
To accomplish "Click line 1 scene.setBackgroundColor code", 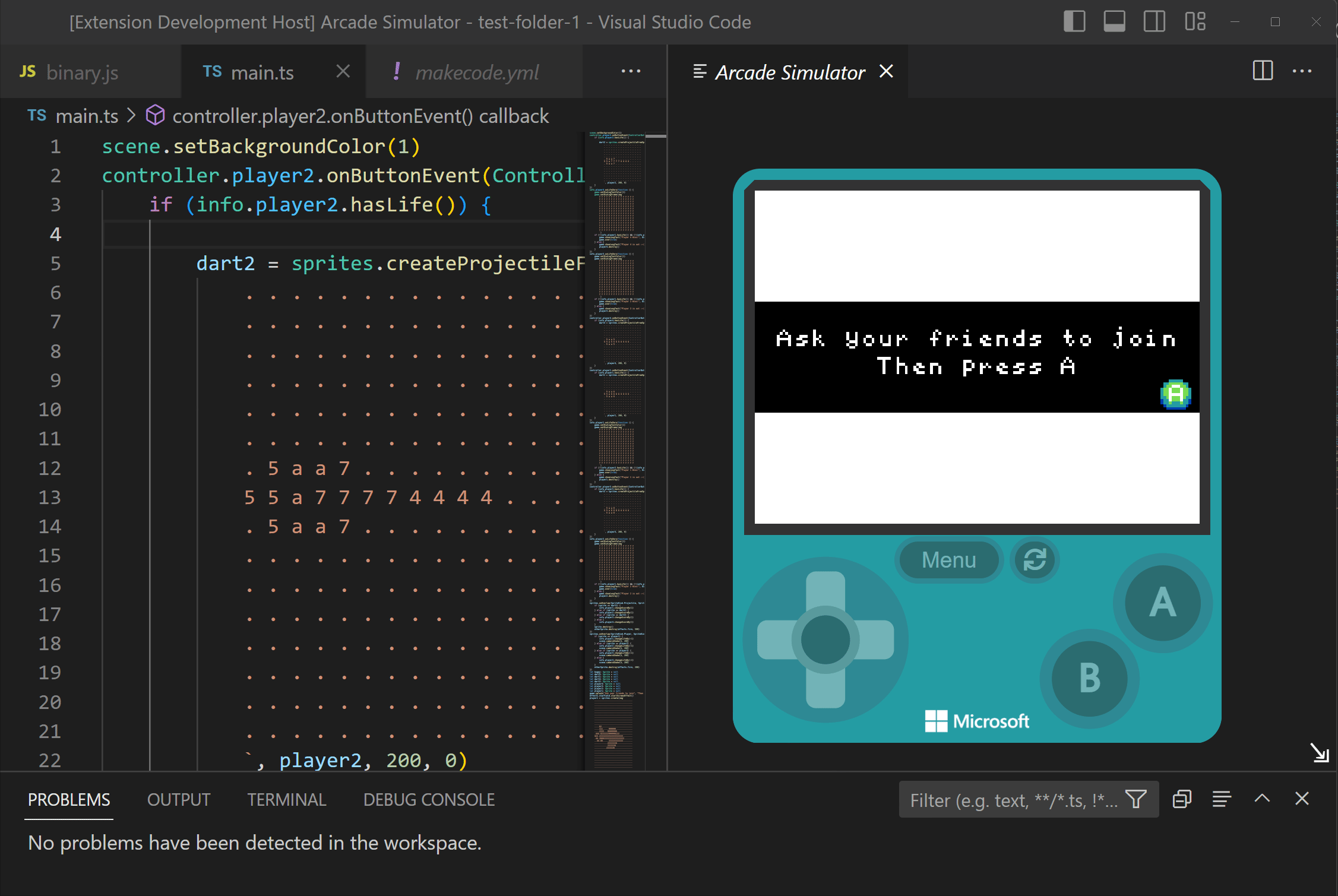I will click(261, 146).
